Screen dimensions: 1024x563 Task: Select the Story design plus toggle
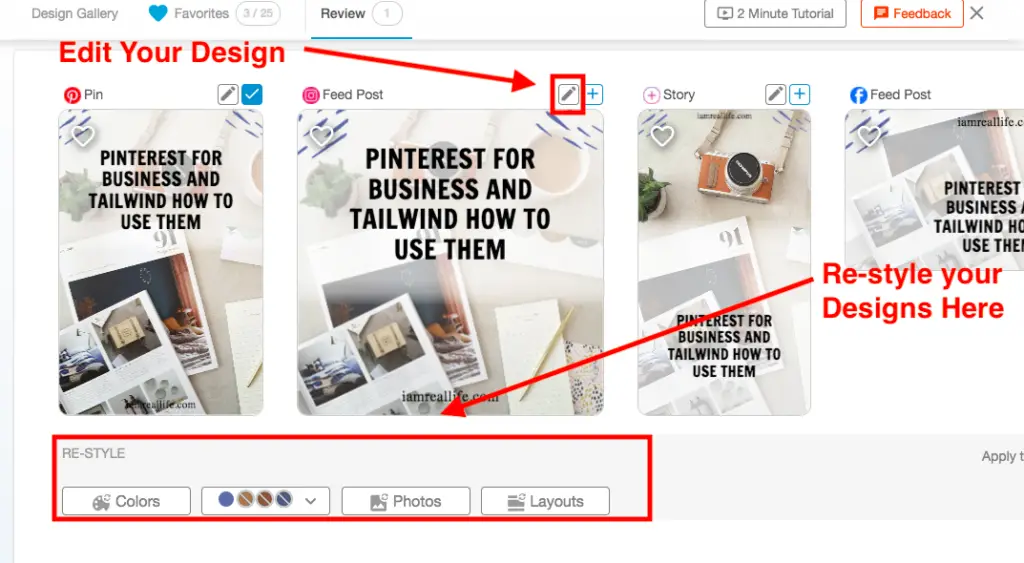point(800,95)
